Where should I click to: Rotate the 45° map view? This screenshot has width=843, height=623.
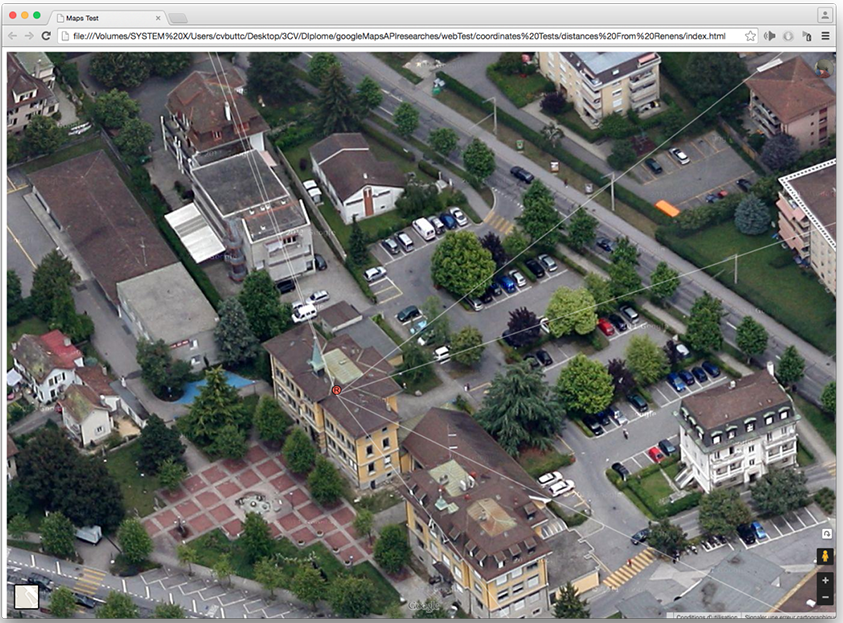click(825, 533)
